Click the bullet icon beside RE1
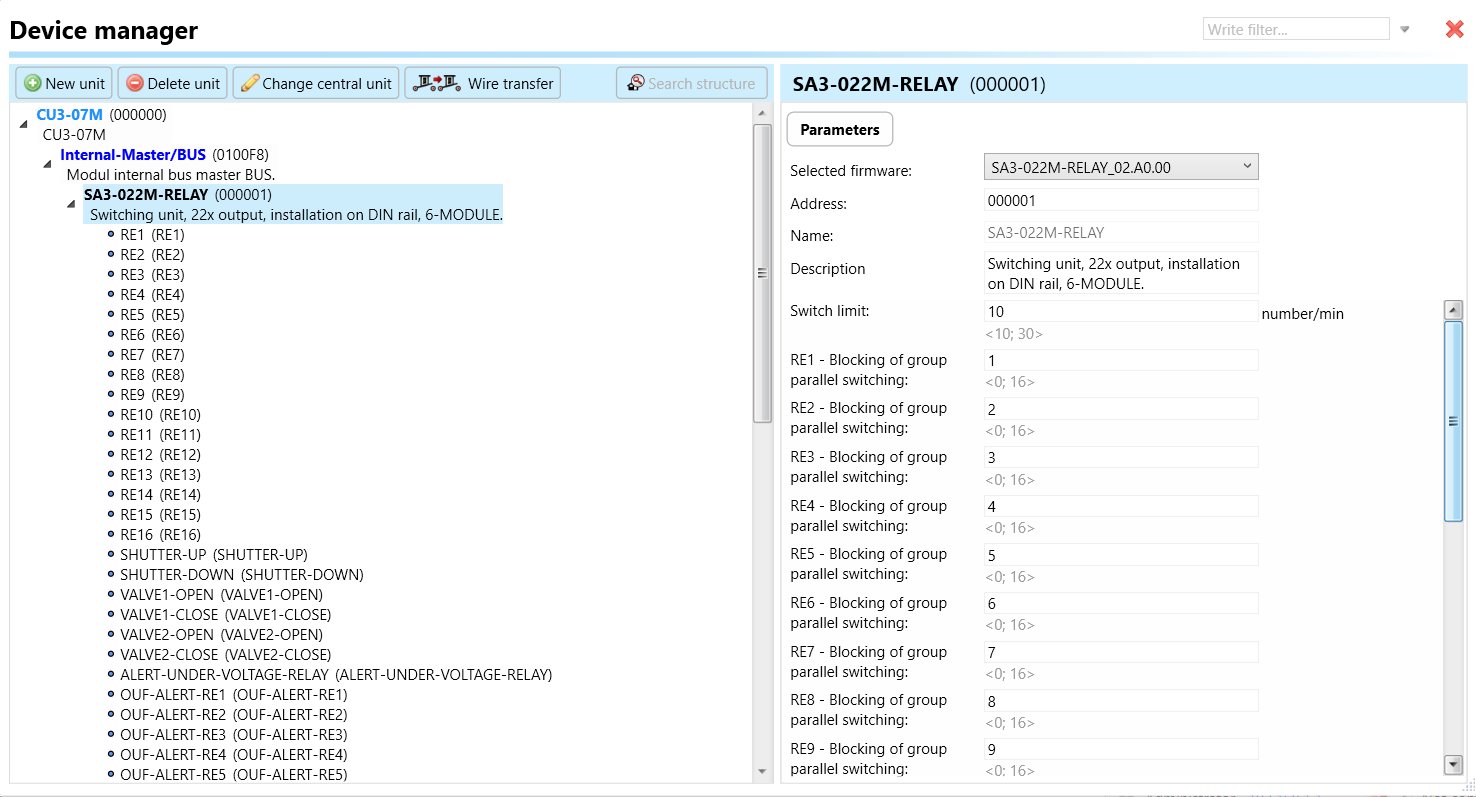 [x=111, y=234]
